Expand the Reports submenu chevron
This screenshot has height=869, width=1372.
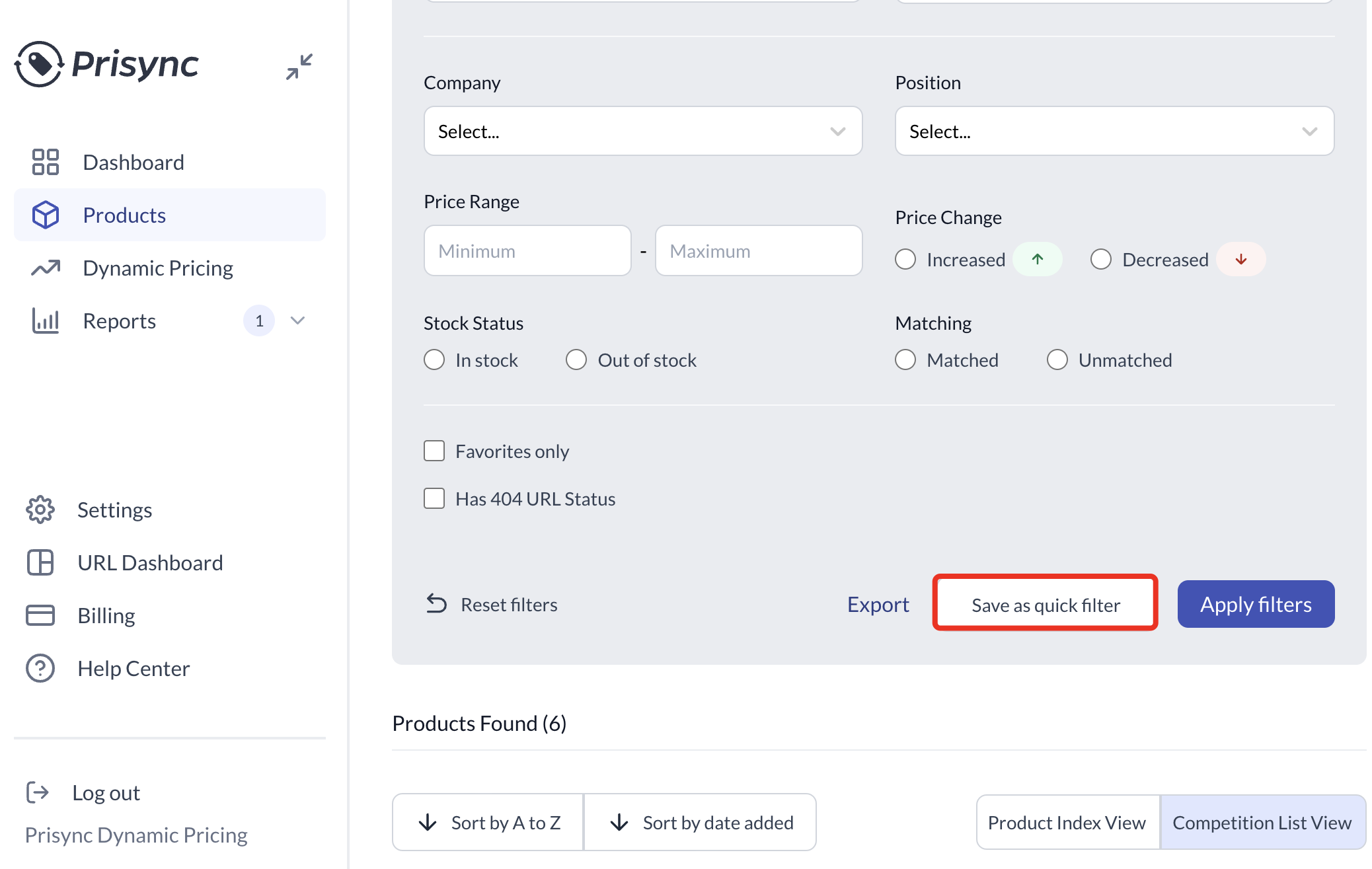(297, 321)
